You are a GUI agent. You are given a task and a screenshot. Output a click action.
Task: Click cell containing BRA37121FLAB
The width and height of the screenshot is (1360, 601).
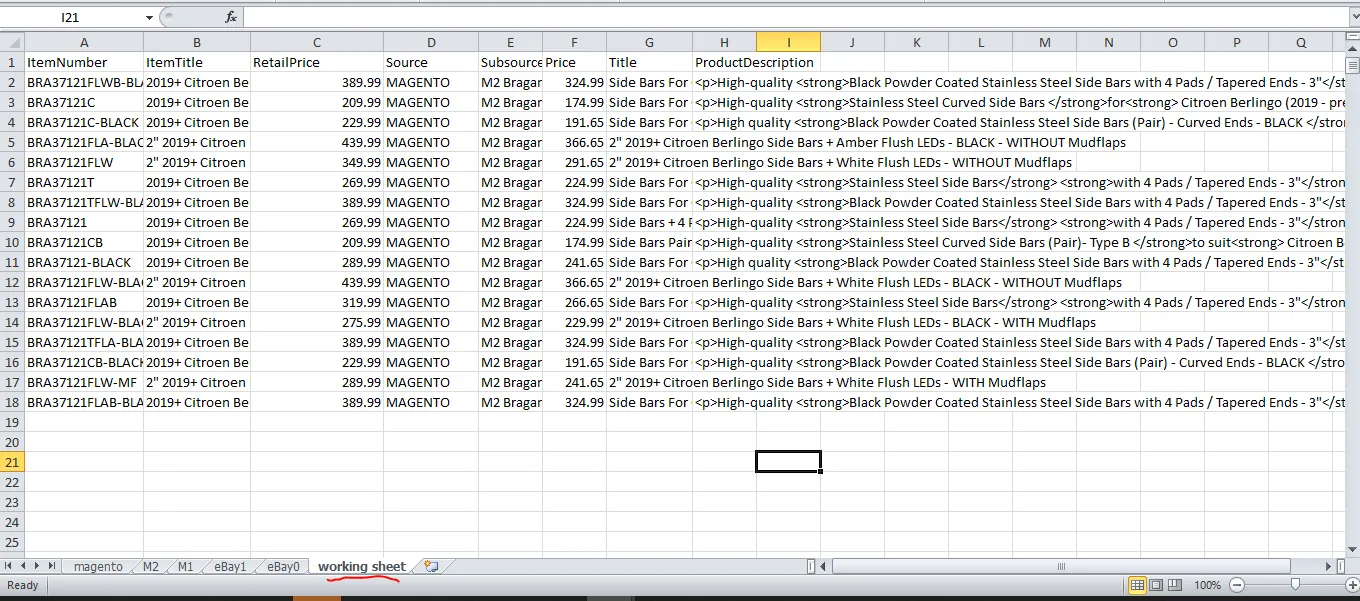pyautogui.click(x=84, y=302)
